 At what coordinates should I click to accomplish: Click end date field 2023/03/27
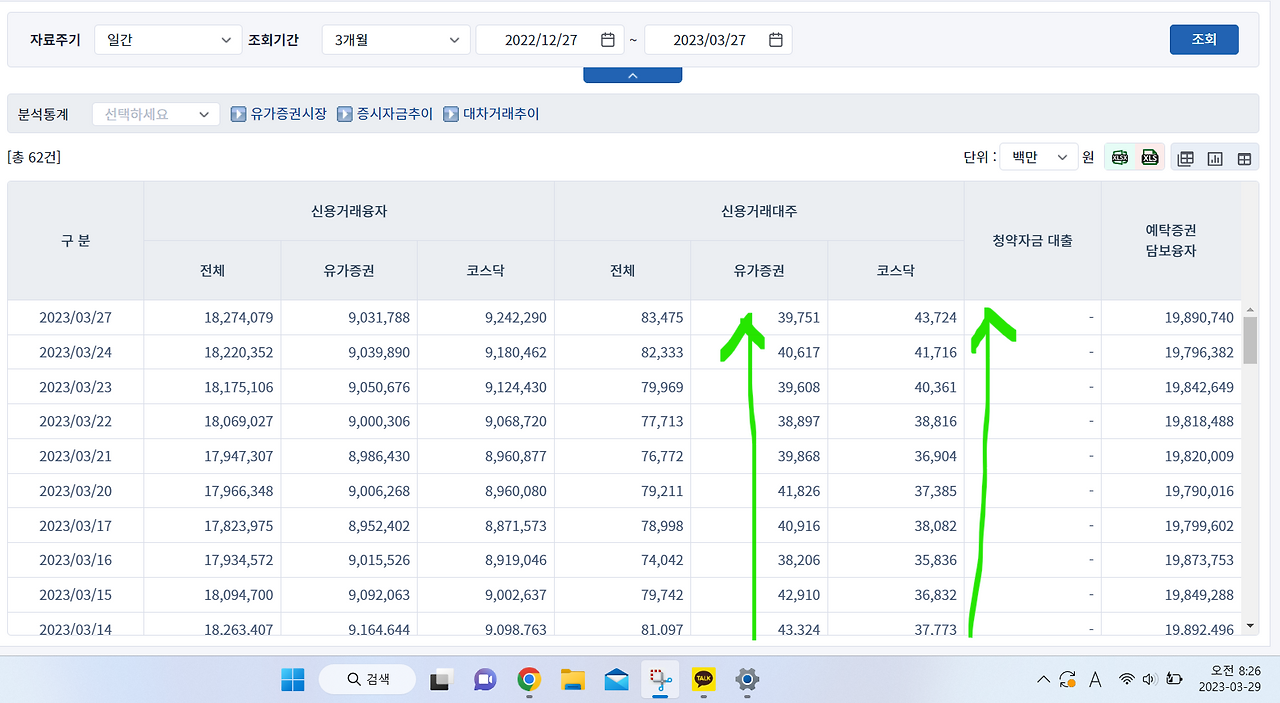pos(718,40)
